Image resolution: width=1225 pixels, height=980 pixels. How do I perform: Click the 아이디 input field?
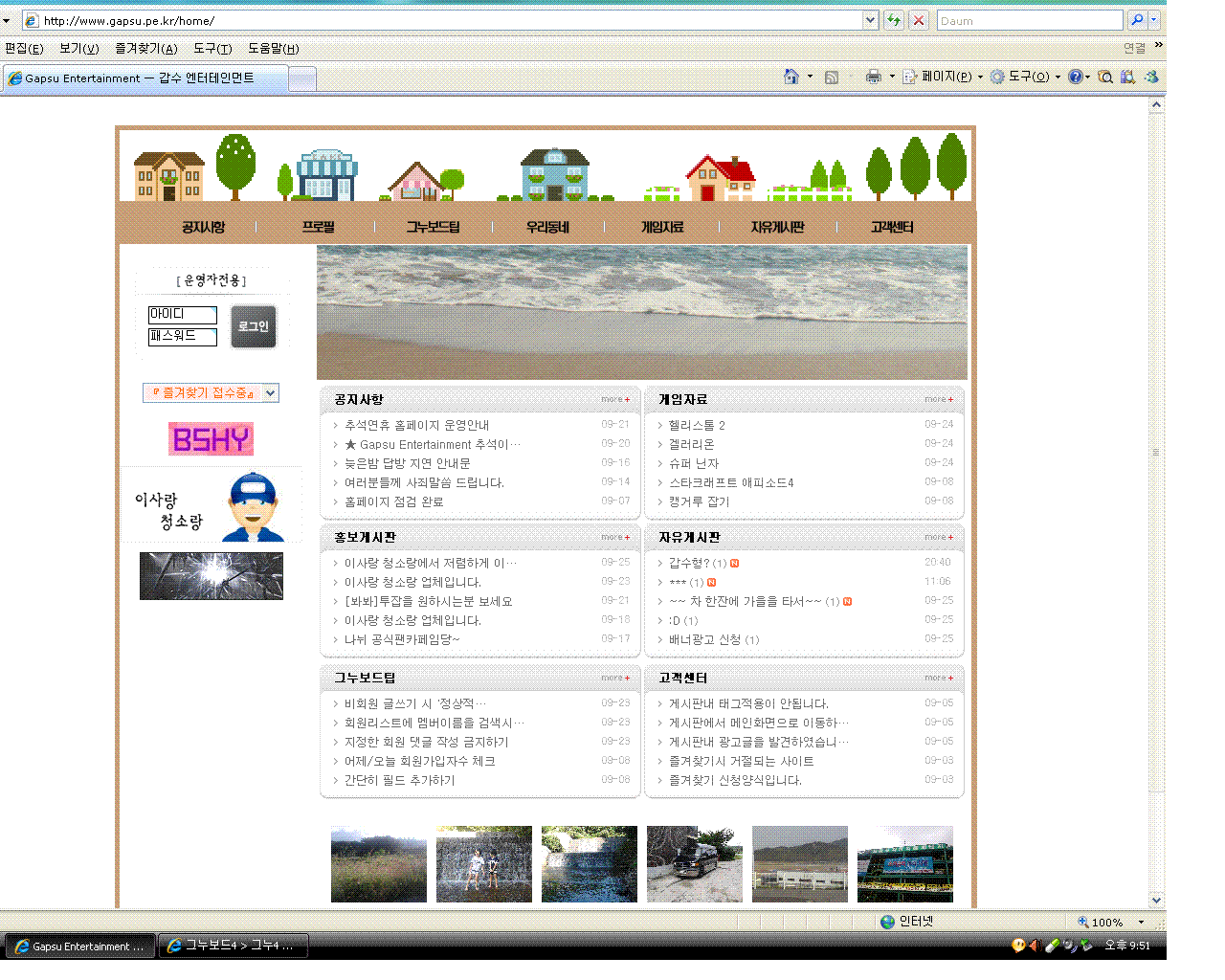[182, 315]
